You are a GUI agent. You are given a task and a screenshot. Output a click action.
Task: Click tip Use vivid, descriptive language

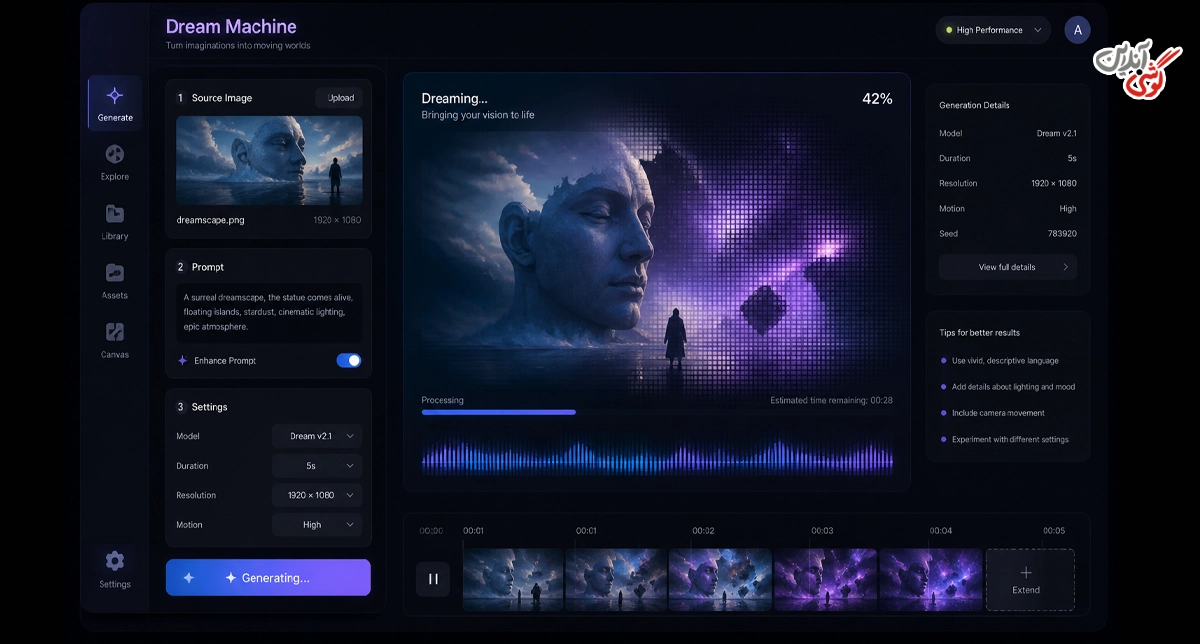(1005, 361)
